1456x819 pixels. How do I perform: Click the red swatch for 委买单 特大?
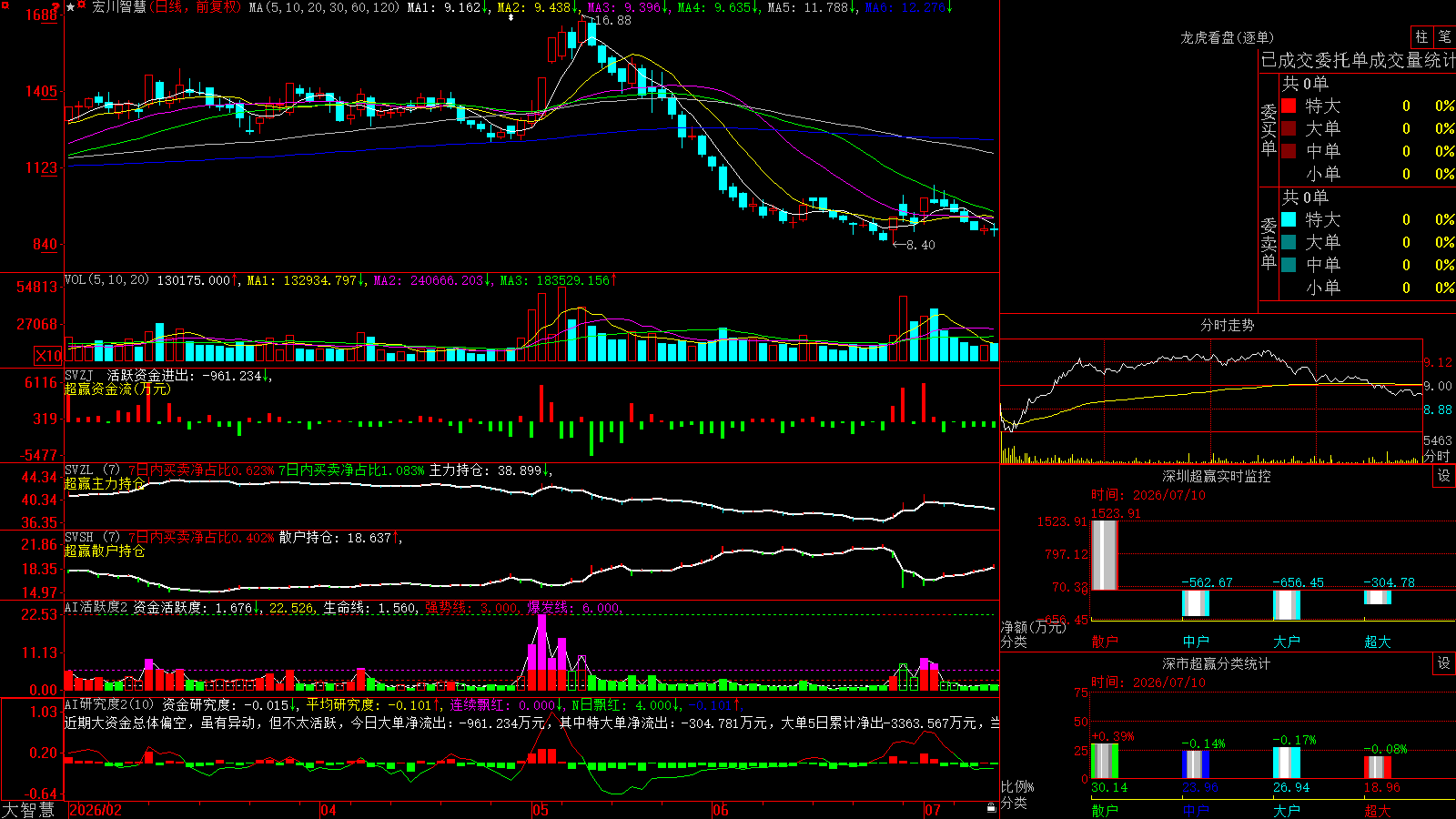[x=1289, y=106]
